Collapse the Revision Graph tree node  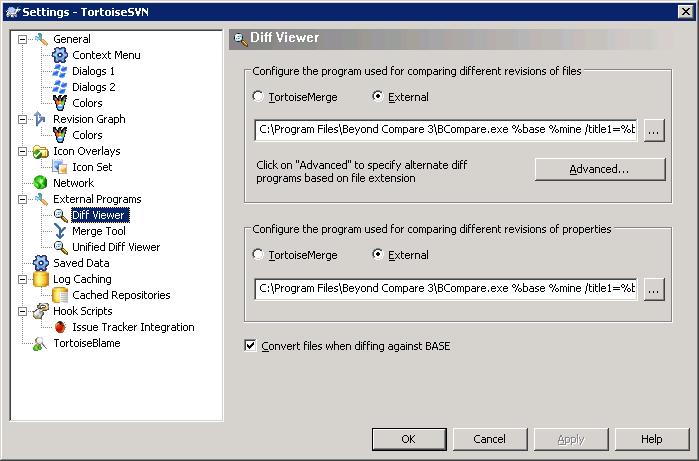22,119
